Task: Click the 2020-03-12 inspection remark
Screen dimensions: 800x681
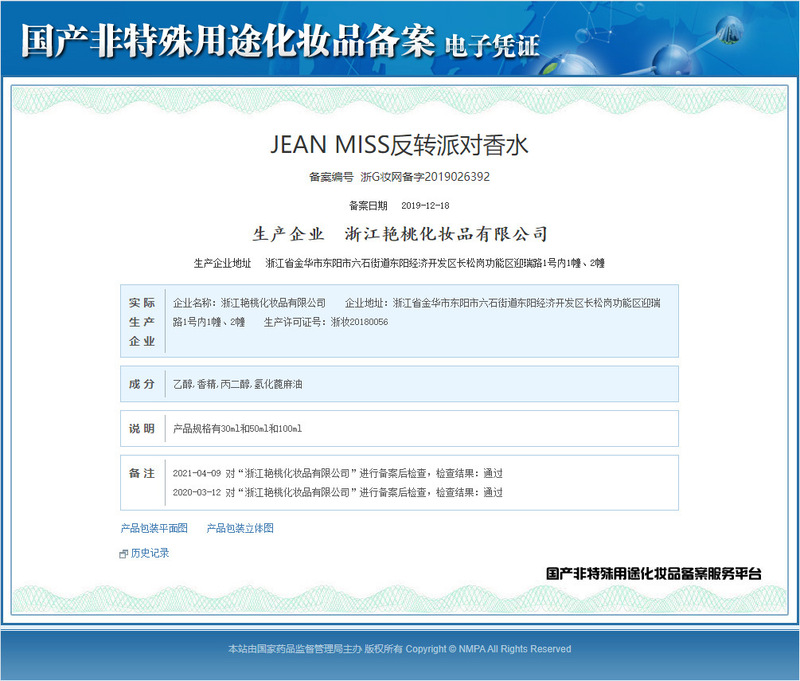Action: (338, 492)
